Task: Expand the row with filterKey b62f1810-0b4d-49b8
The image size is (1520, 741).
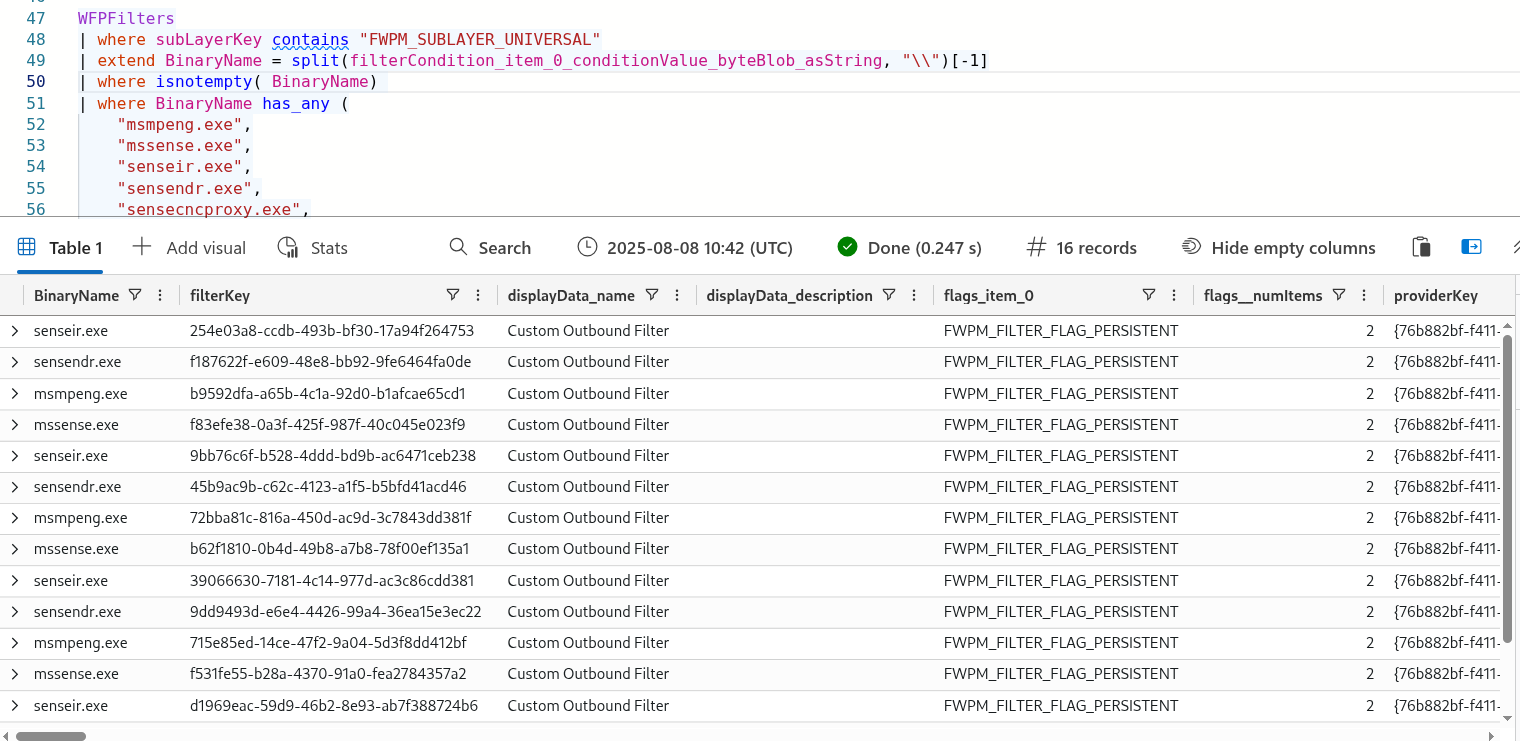Action: pyautogui.click(x=15, y=548)
